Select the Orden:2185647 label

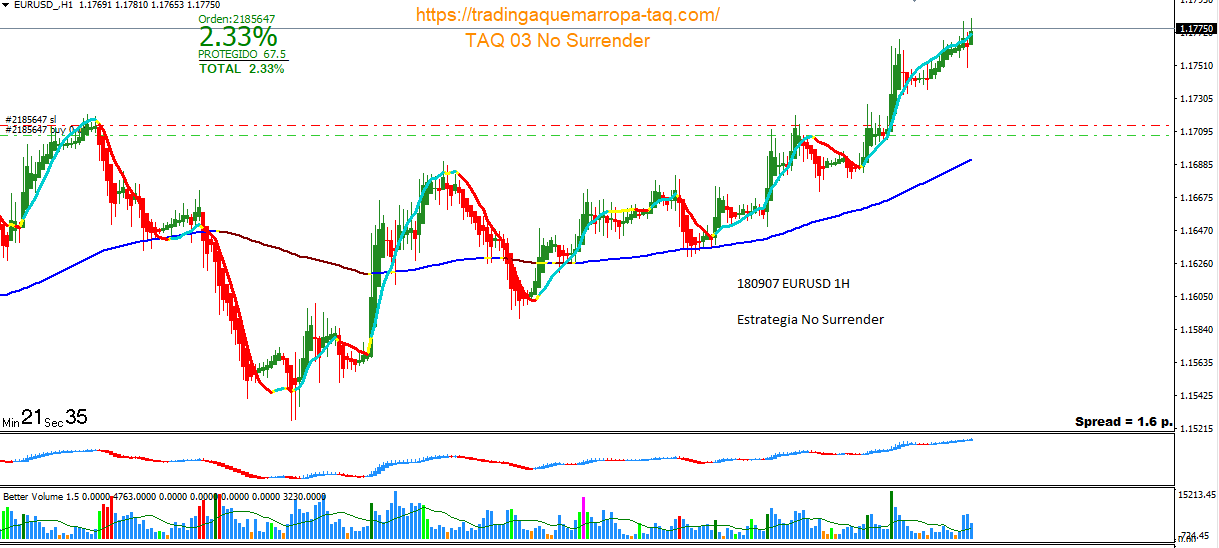pos(237,19)
